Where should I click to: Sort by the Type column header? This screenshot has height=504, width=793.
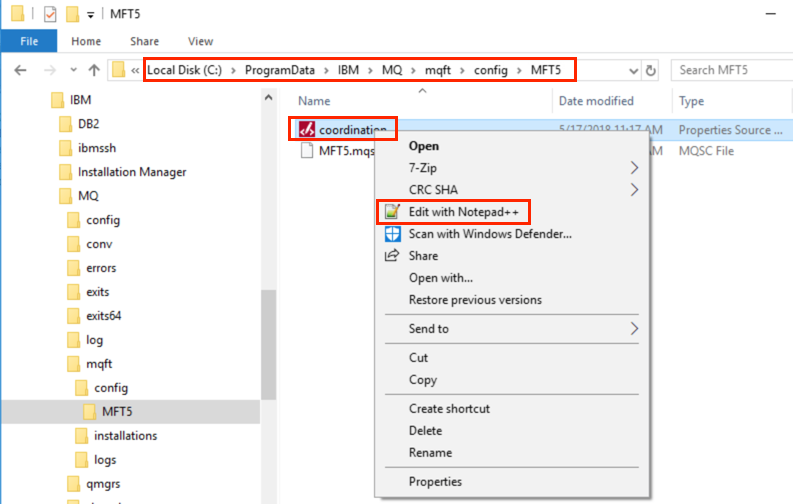(x=691, y=101)
